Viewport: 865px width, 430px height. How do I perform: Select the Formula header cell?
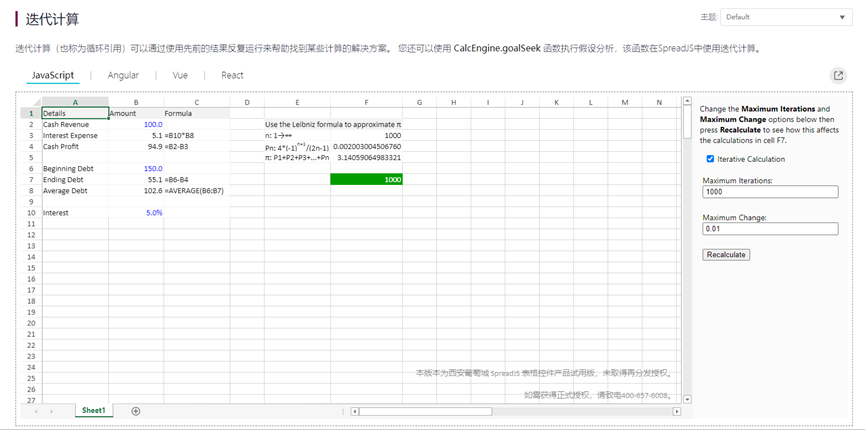point(197,113)
